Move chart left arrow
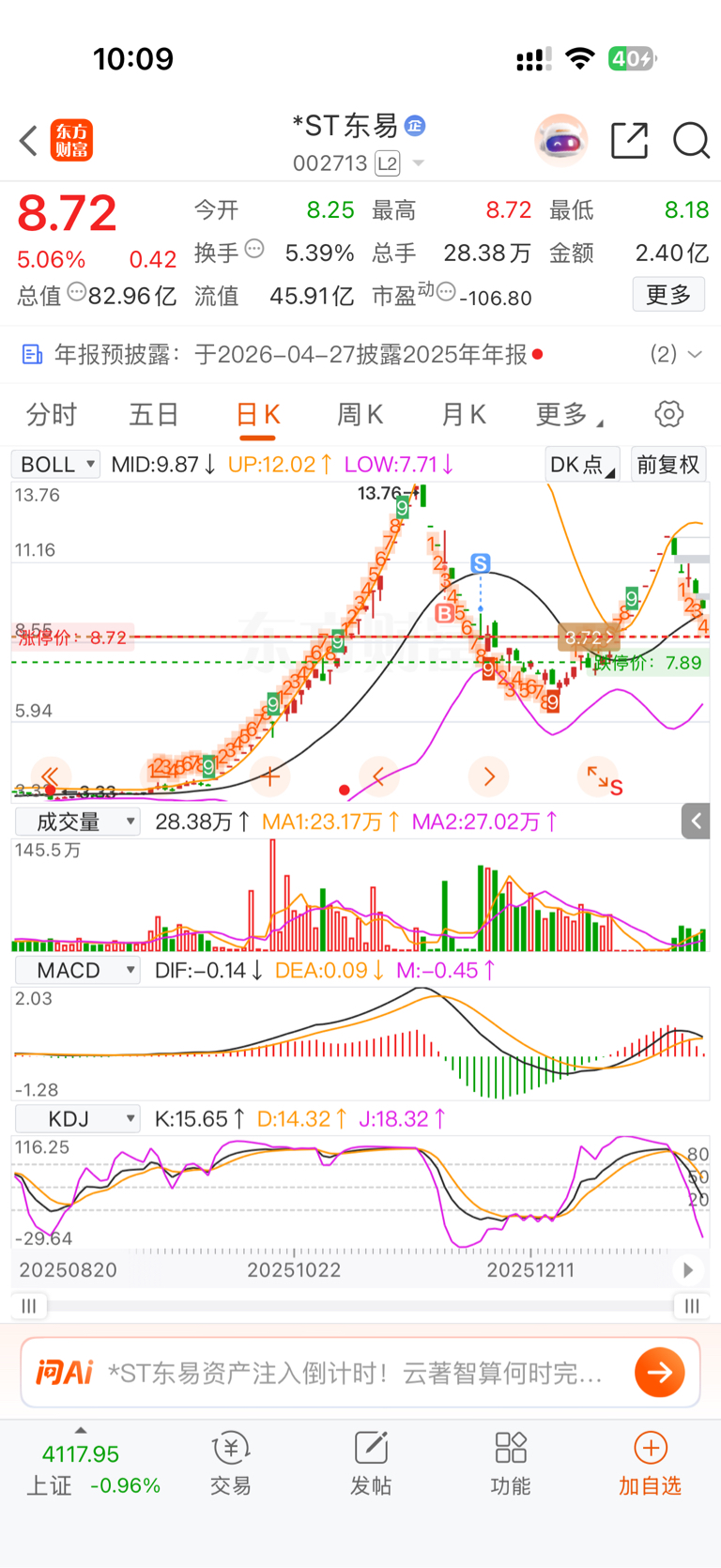Screen dimensions: 721x1568 [379, 776]
